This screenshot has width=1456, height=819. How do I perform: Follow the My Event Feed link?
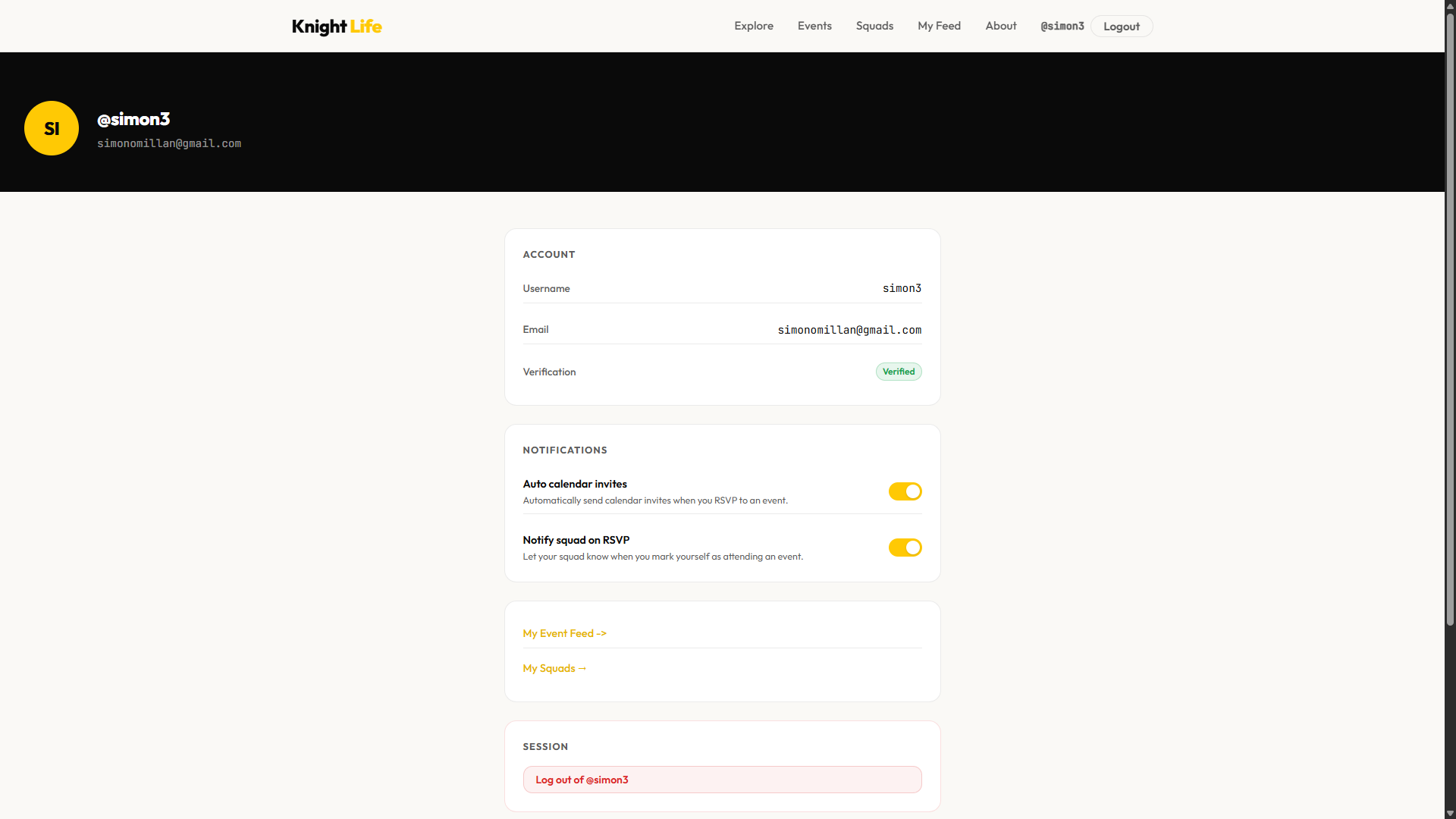coord(564,633)
